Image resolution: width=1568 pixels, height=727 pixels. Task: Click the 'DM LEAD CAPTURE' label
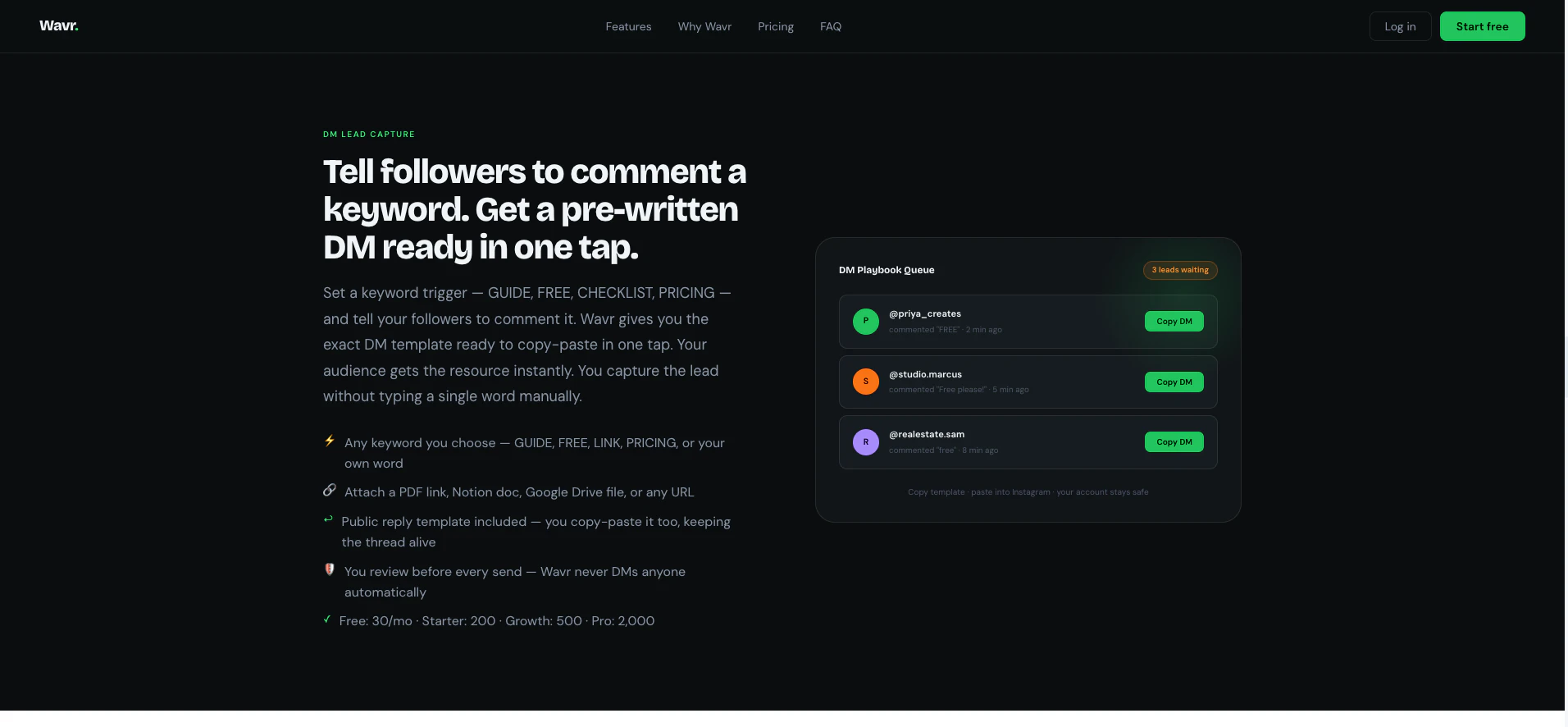[369, 134]
